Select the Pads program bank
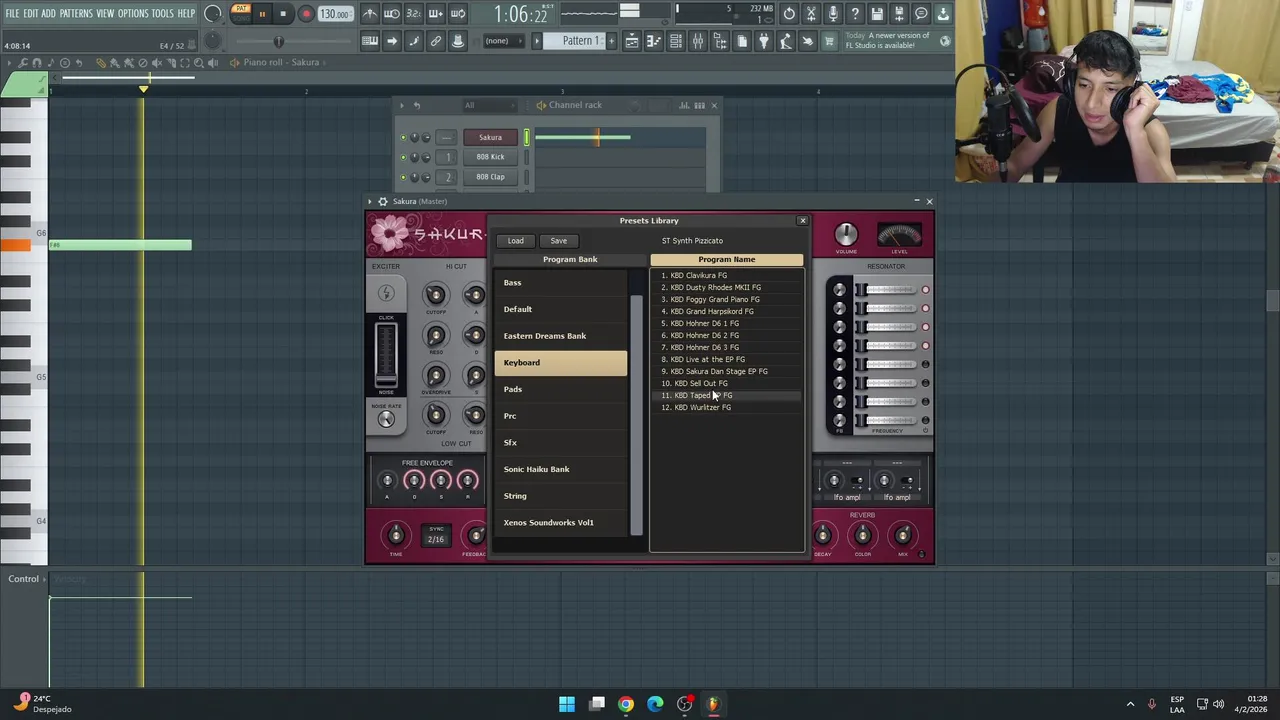The width and height of the screenshot is (1280, 720). coord(561,389)
